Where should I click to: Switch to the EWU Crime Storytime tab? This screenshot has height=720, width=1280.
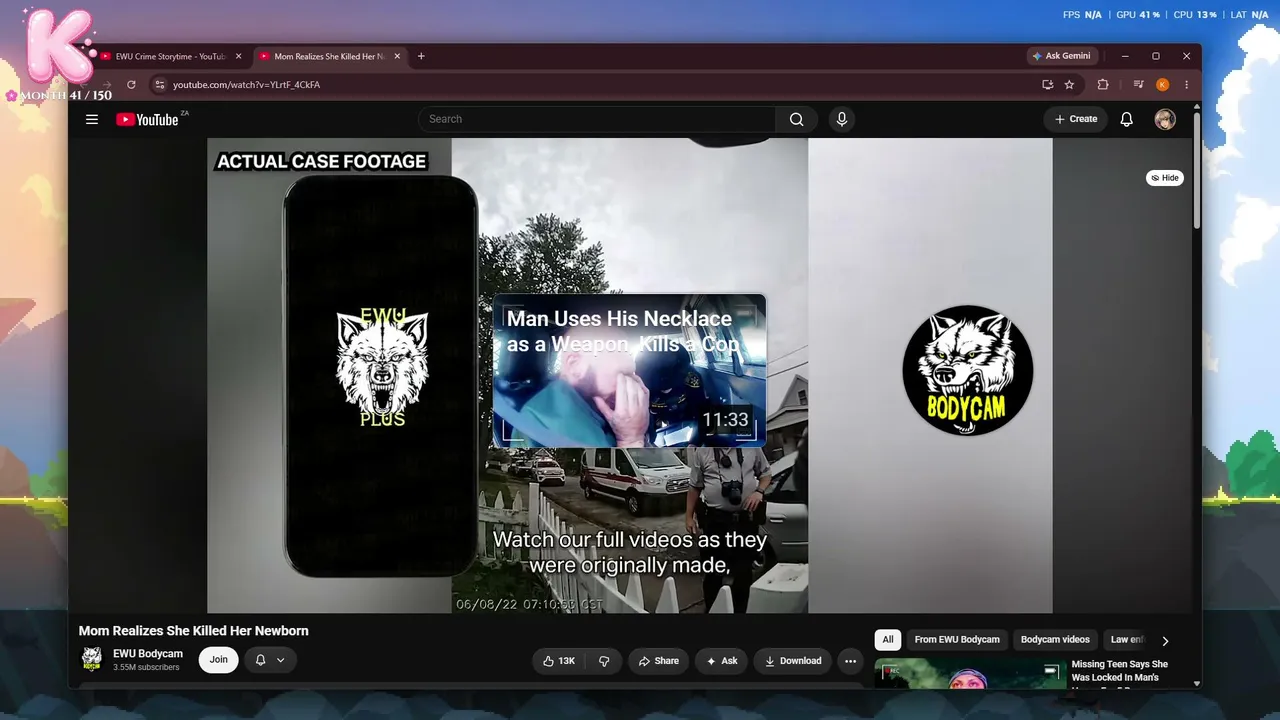coord(170,56)
